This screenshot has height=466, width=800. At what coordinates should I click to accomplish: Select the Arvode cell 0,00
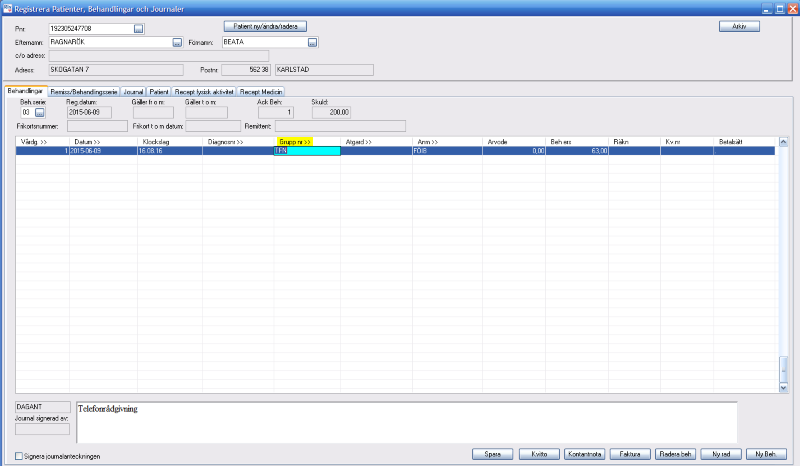point(514,151)
